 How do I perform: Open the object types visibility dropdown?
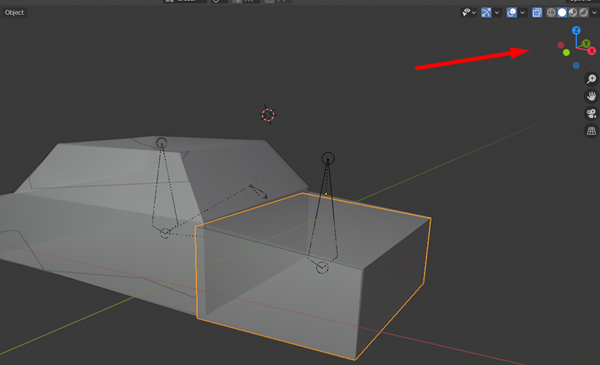pyautogui.click(x=469, y=13)
